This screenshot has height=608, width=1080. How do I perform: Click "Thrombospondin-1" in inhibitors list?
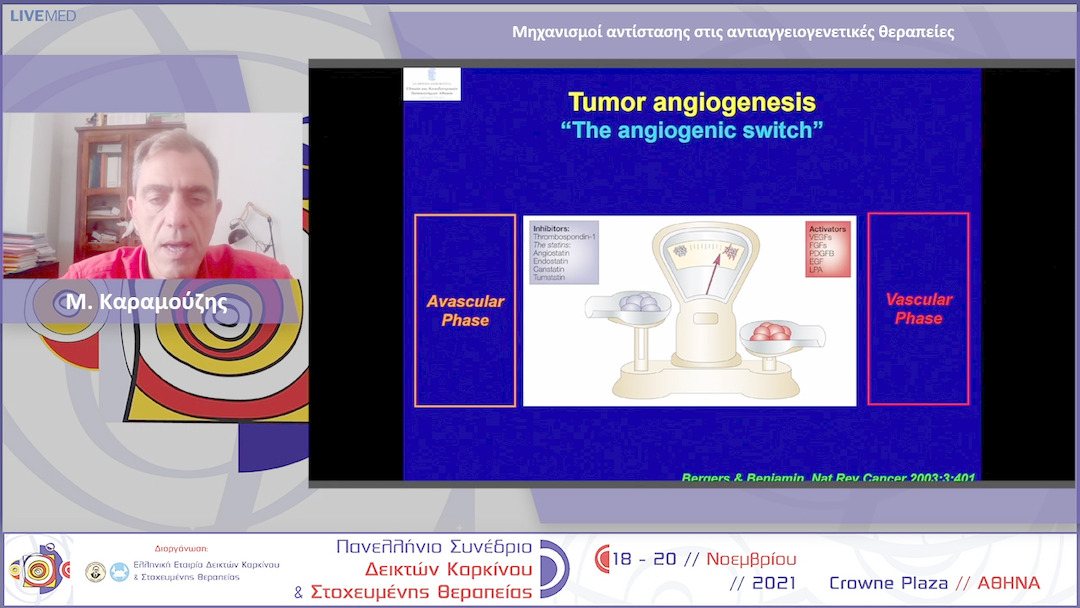564,237
